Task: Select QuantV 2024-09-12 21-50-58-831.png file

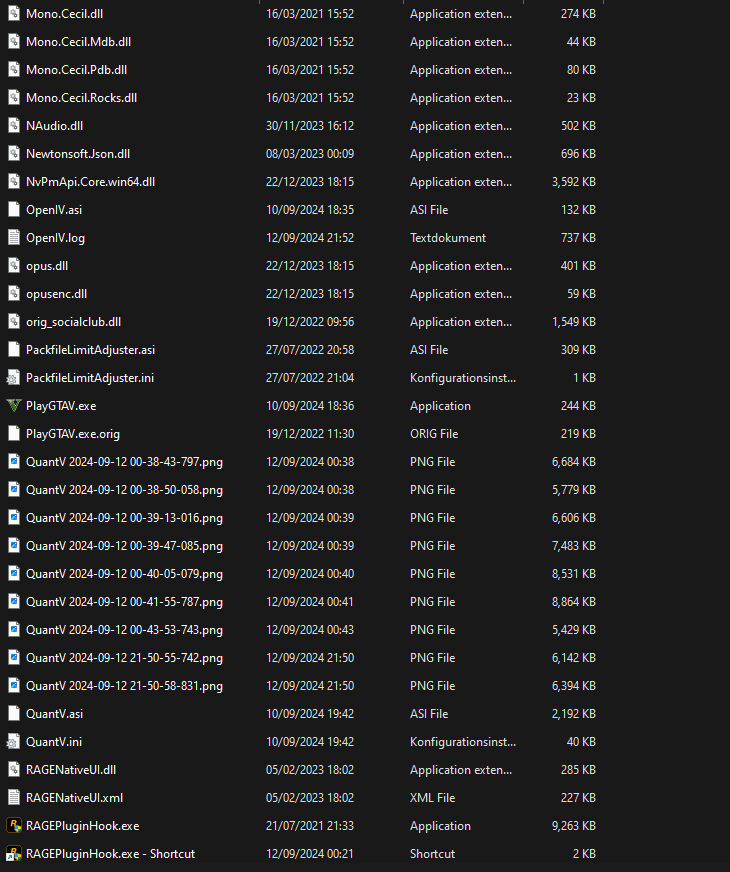Action: point(124,686)
